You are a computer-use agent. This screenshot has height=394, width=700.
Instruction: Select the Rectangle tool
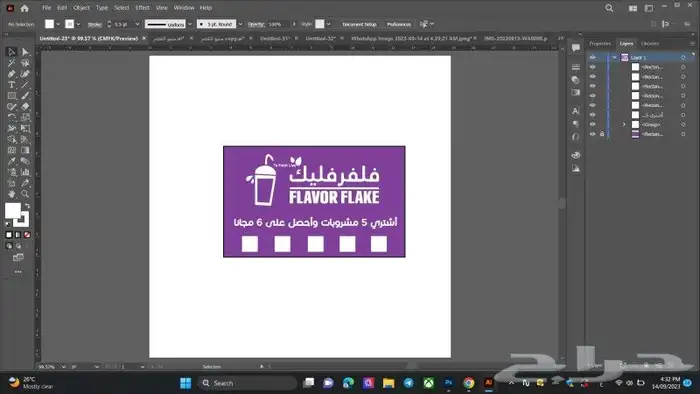tap(12, 95)
